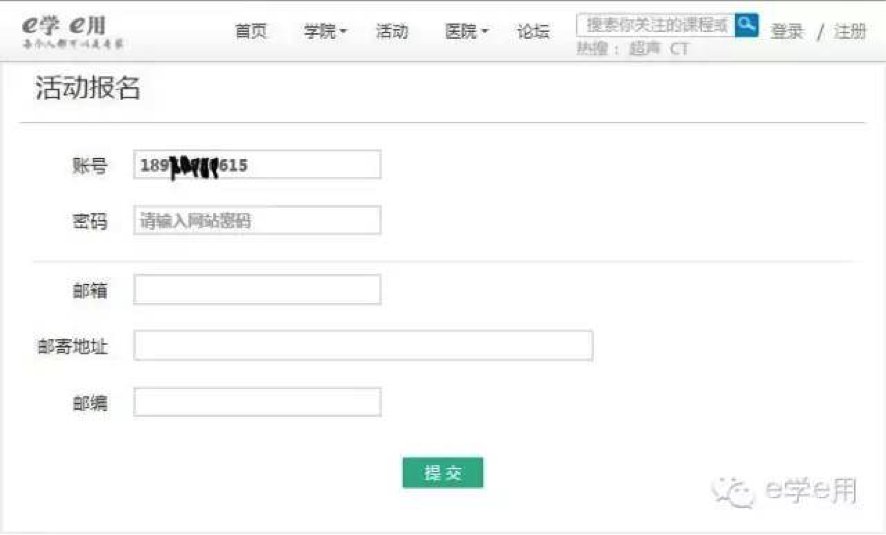Open the 论坛 forum page

533,31
